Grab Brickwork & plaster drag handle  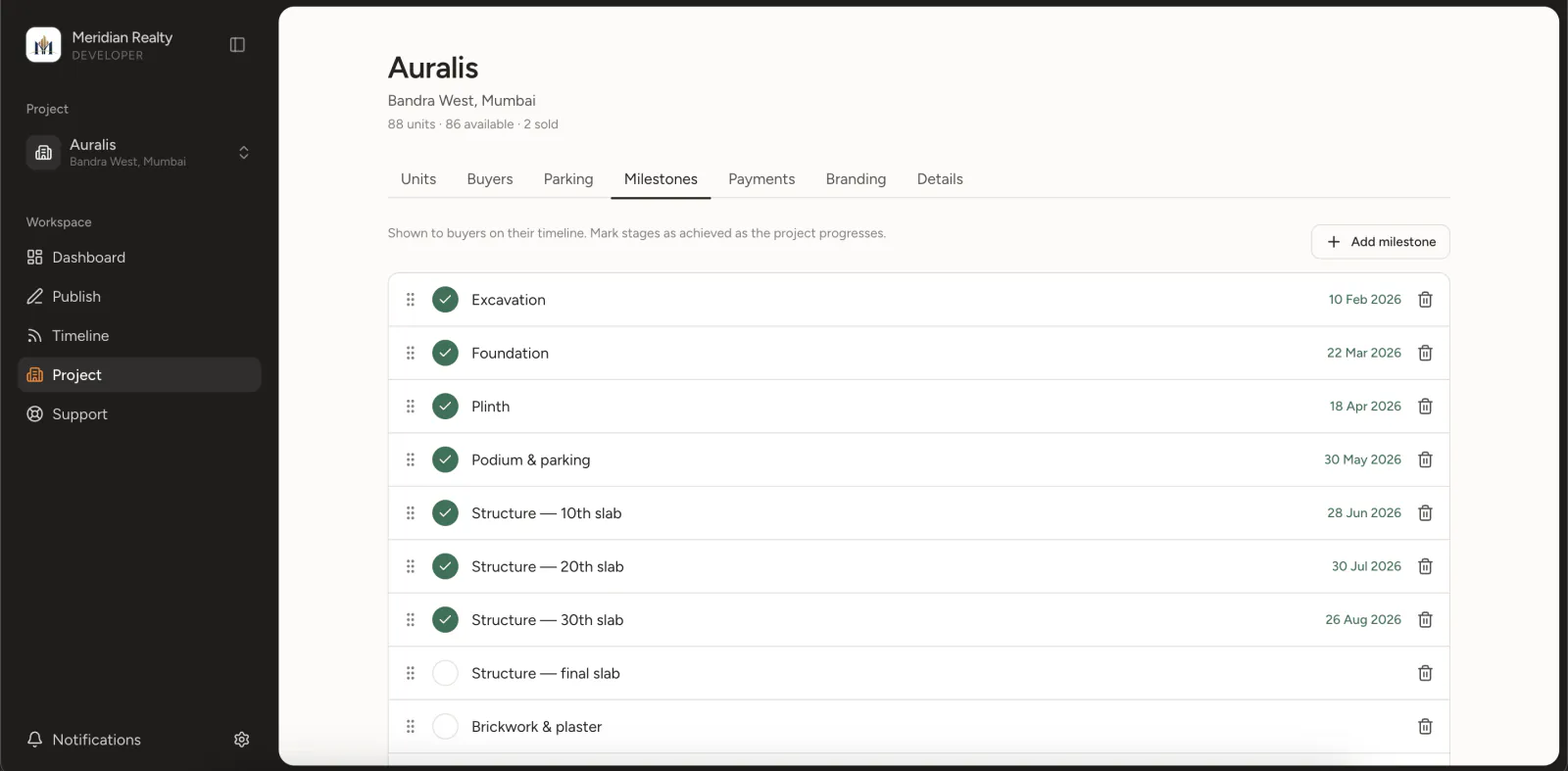[411, 727]
